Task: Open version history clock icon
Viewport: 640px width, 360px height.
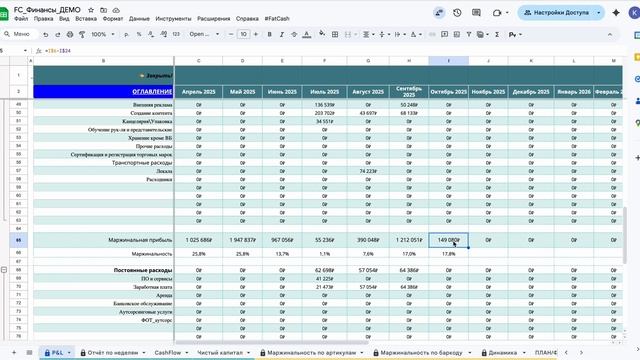Action: 457,13
